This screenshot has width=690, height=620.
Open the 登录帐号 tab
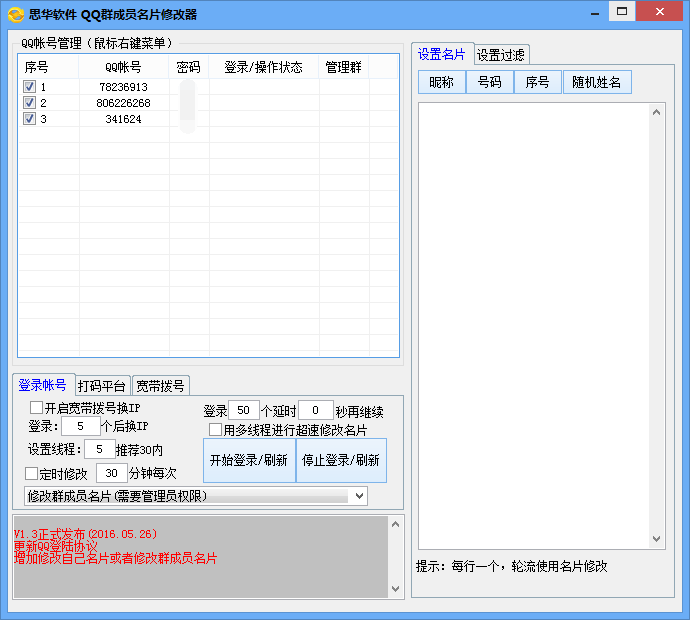click(x=42, y=385)
